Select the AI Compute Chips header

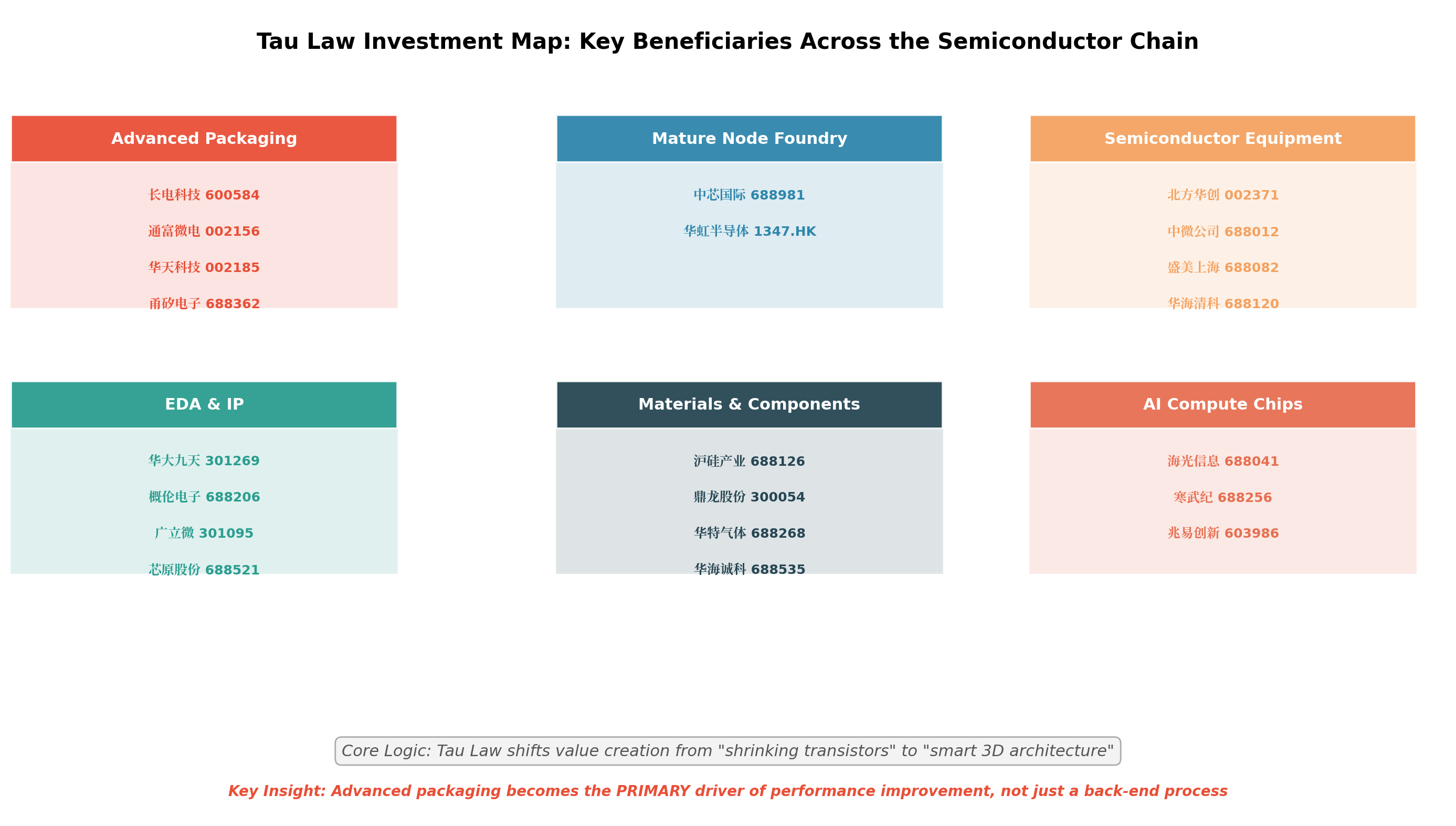tap(1222, 404)
